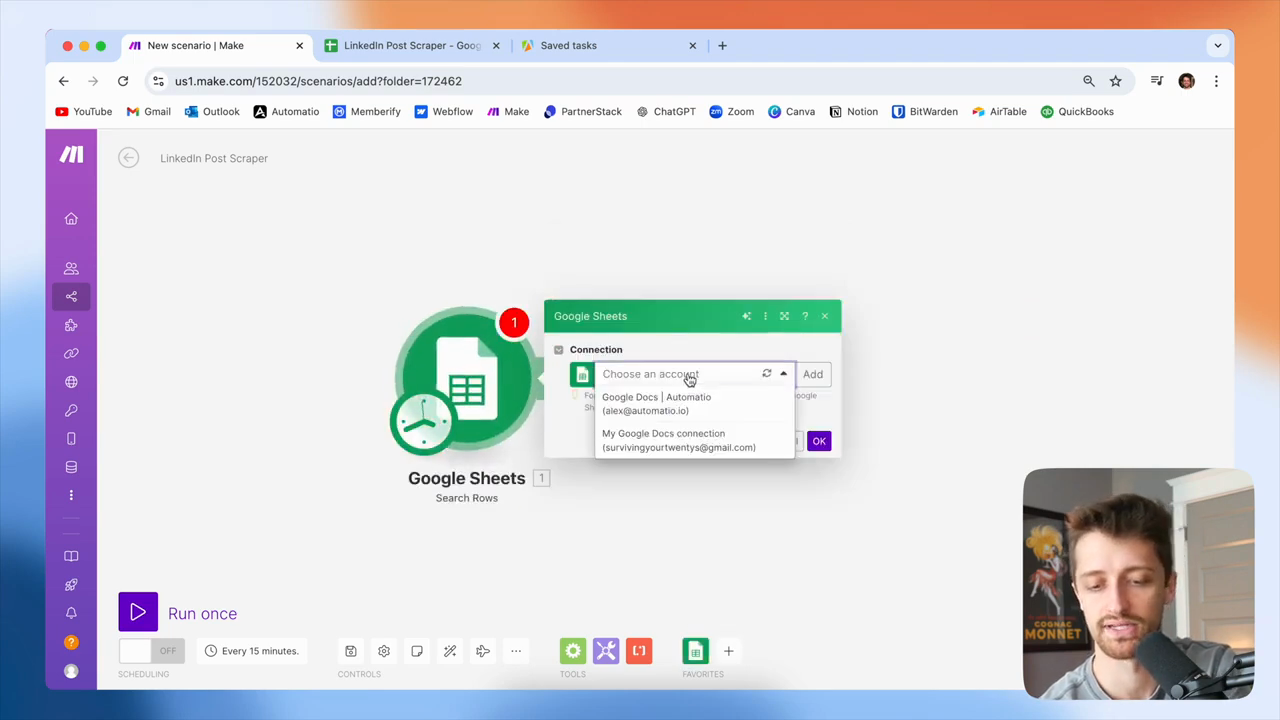Open the ChatGPT bookmark
Screen dimensions: 1280x720
(x=666, y=112)
